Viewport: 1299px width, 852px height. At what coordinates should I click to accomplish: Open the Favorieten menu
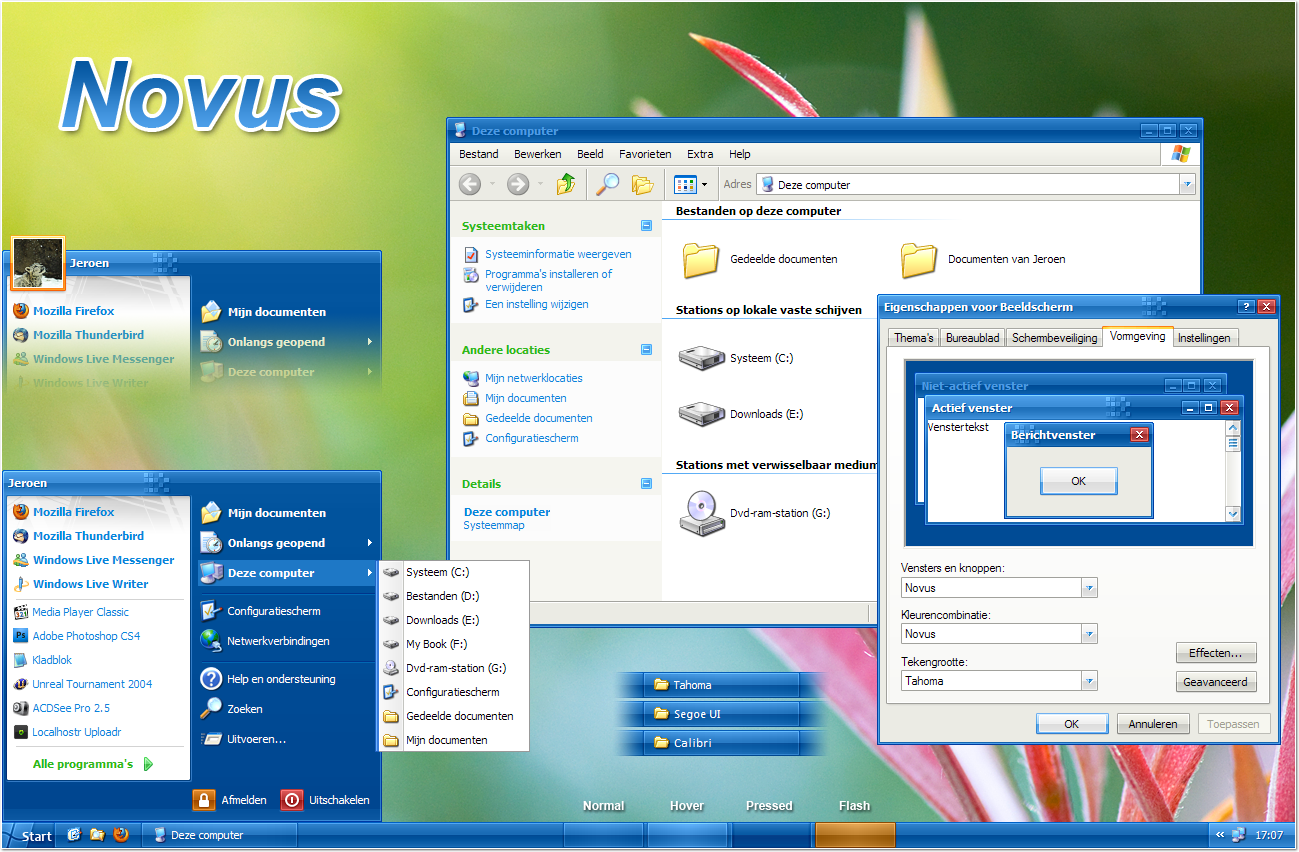[x=645, y=154]
